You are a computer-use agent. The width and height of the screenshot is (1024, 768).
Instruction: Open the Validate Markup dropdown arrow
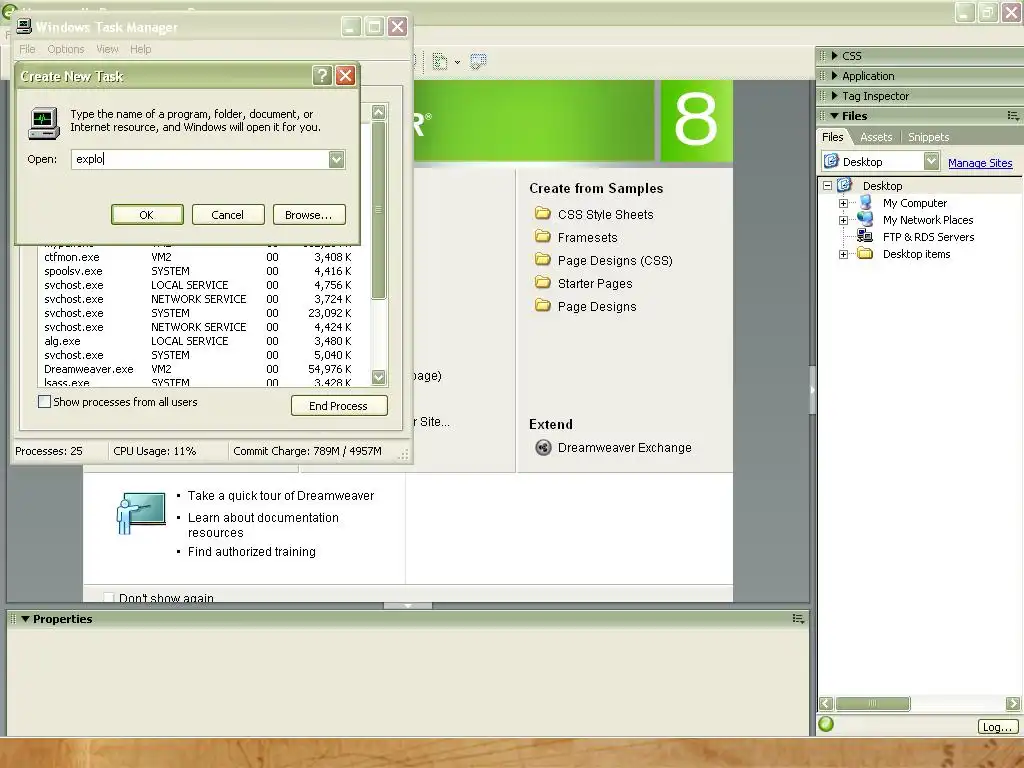457,63
